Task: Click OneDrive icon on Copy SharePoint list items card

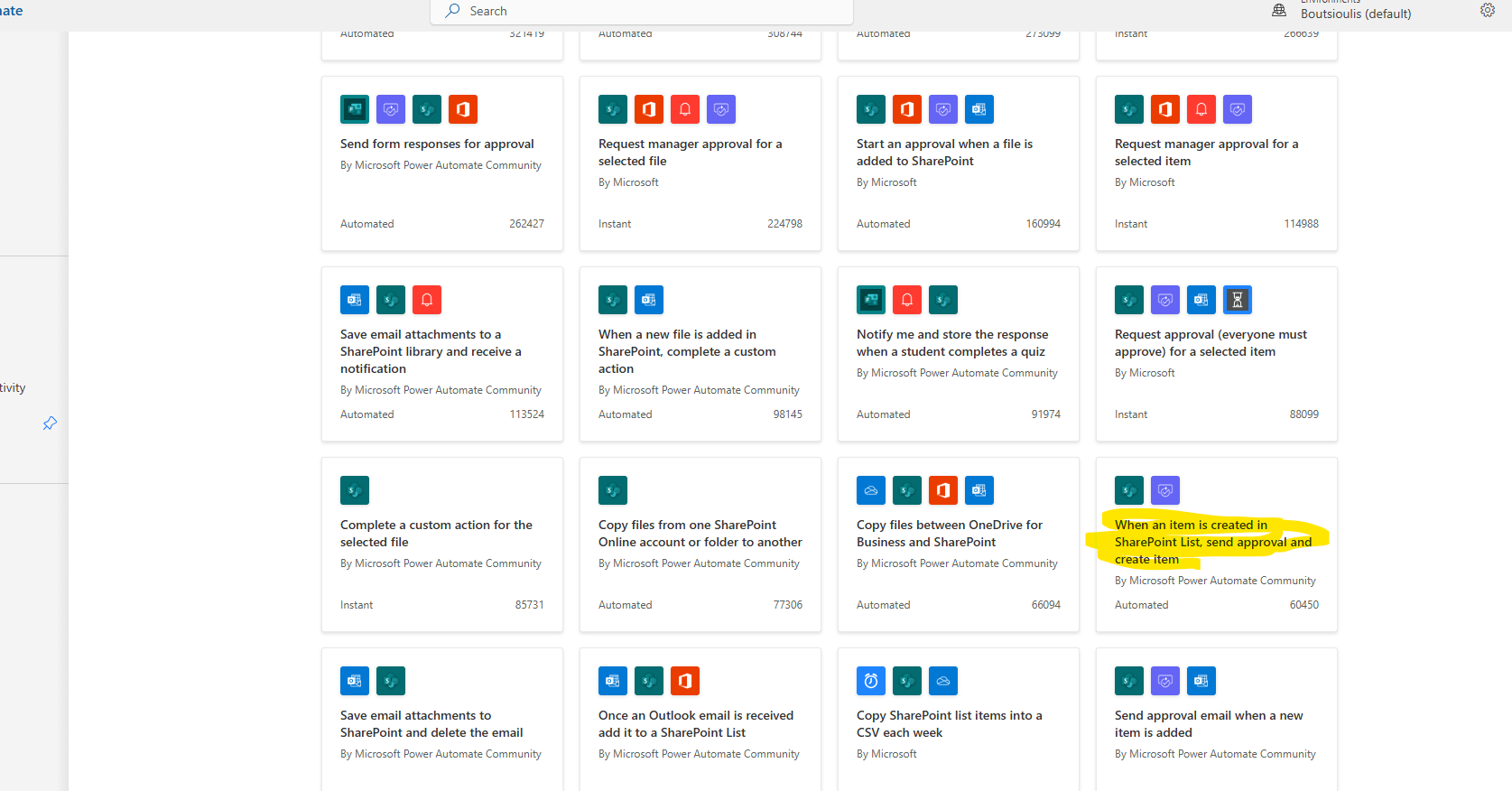Action: click(943, 681)
